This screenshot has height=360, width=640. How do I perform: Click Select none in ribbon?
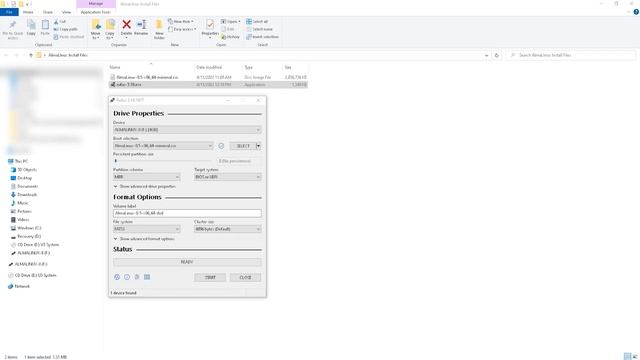(x=259, y=29)
